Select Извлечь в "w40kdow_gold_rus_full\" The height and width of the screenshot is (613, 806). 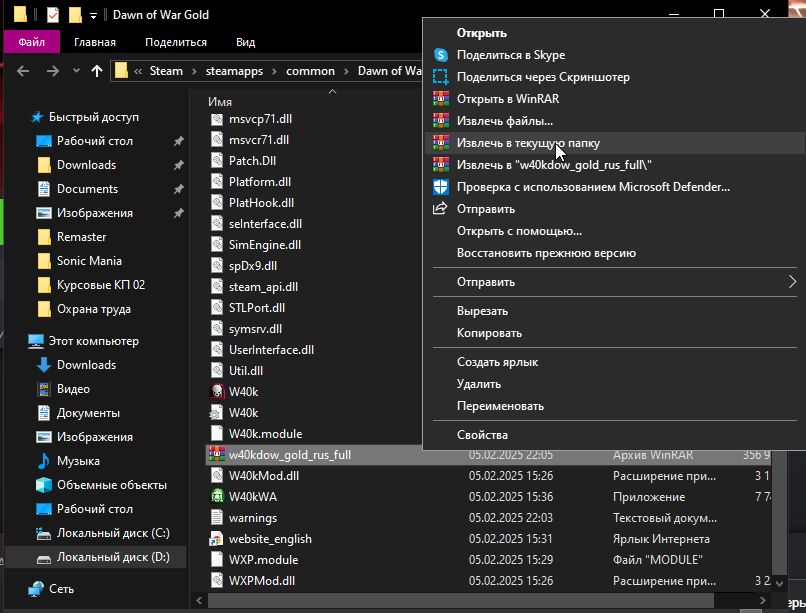coord(614,165)
